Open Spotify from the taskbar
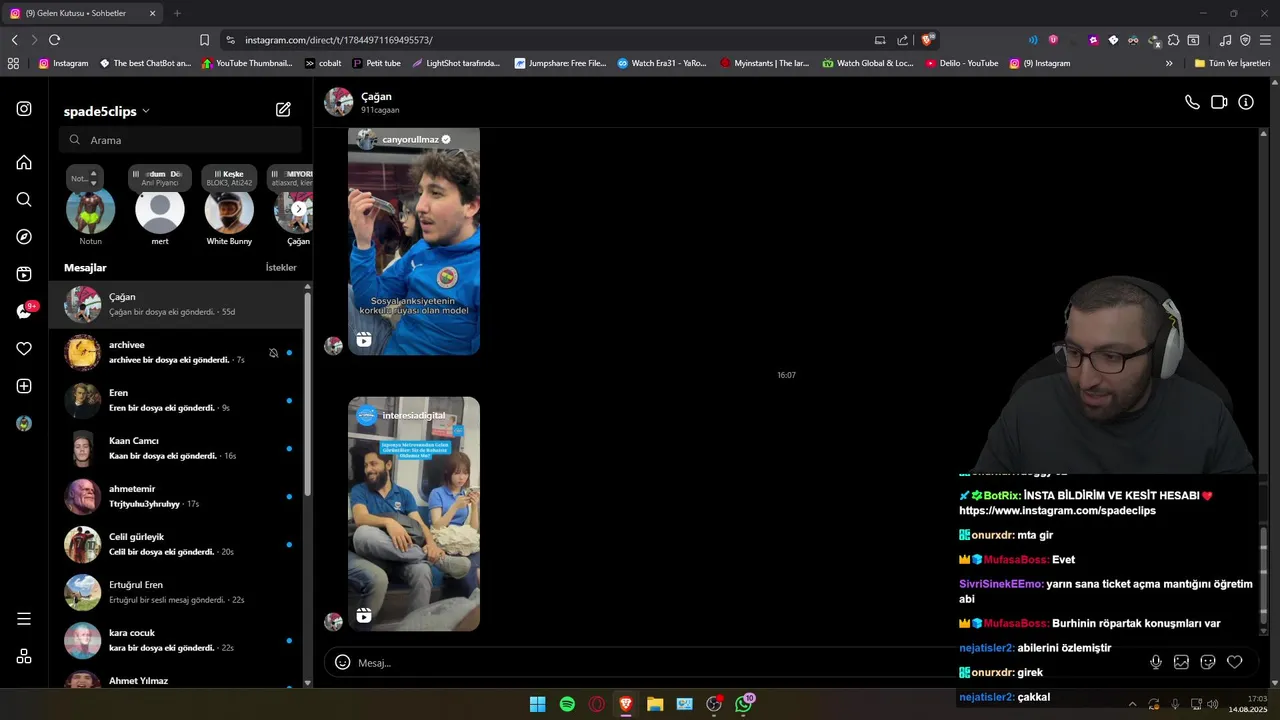Viewport: 1280px width, 720px height. 567,704
